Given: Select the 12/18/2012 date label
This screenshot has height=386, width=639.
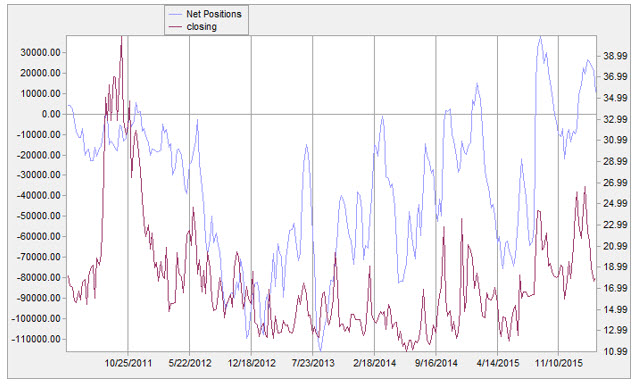Looking at the screenshot, I should click(x=251, y=363).
